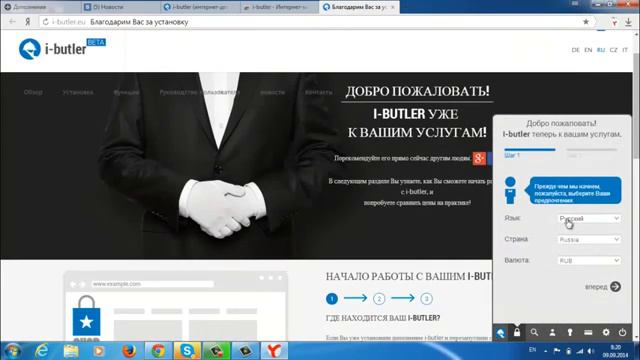The image size is (640, 360).
Task: Switch to the third i-butler browser tab
Action: (x=200, y=7)
